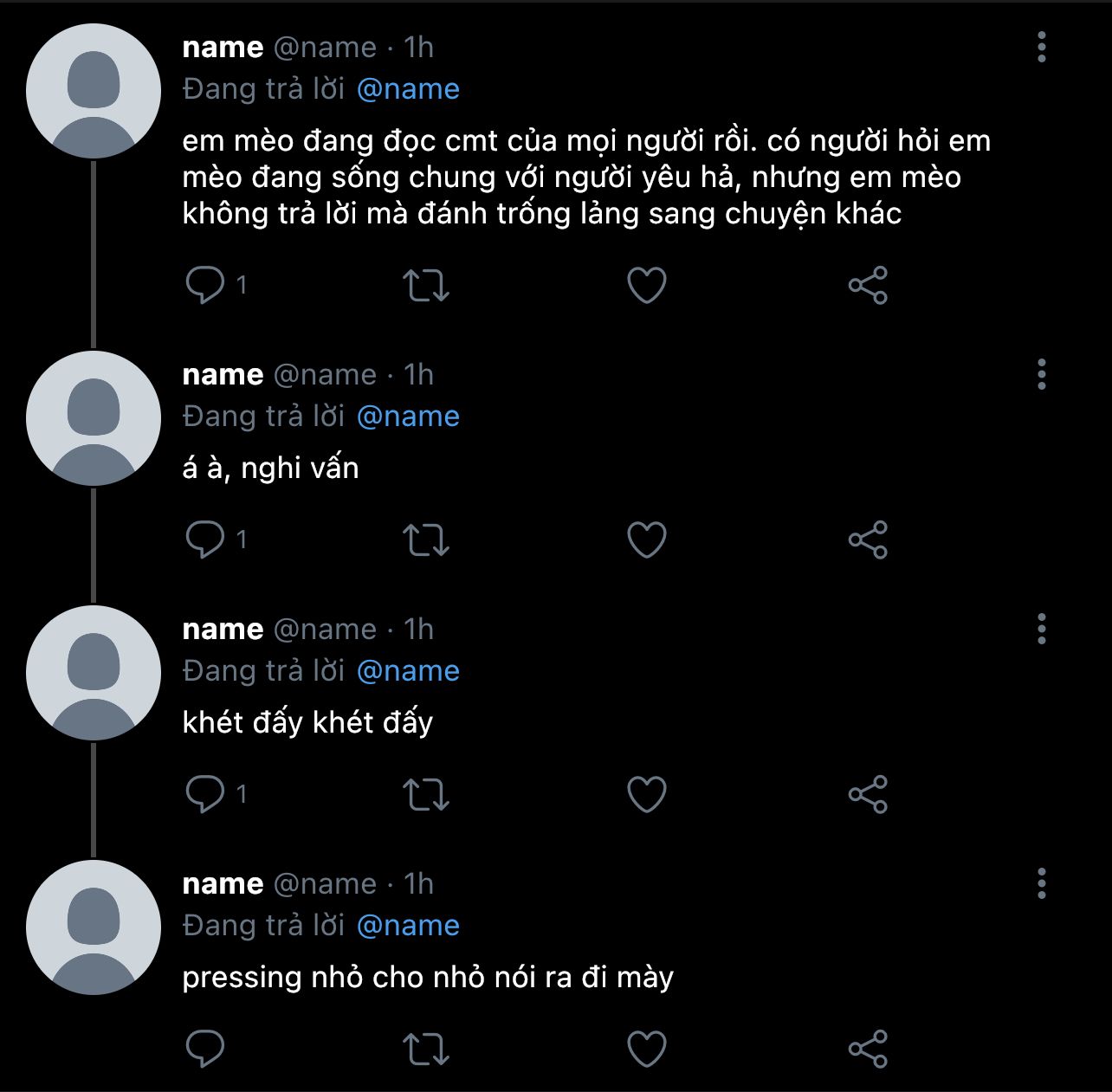The height and width of the screenshot is (1092, 1112).
Task: Share the 'khét đấy khét đấy' tweet
Action: click(868, 794)
